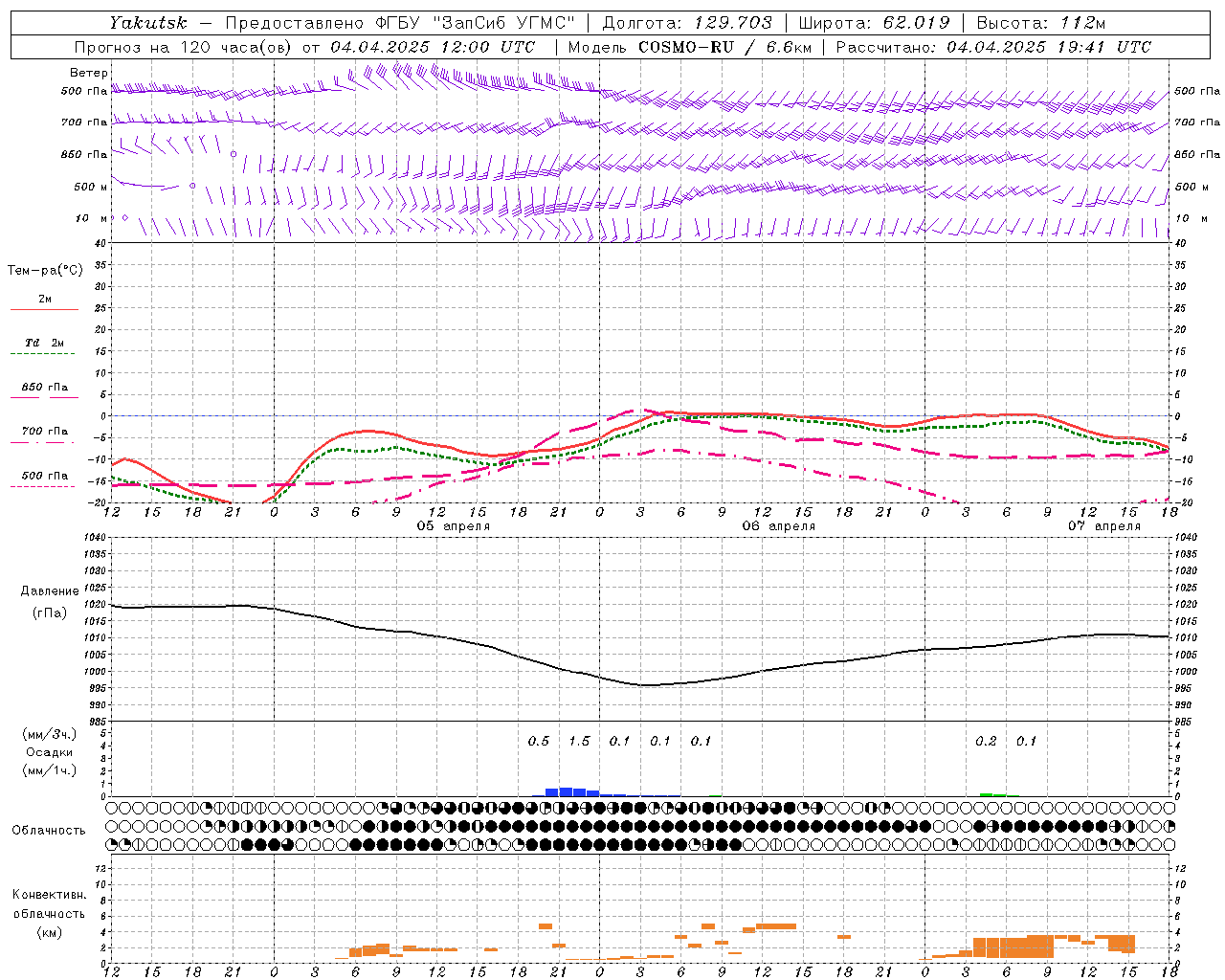Image resolution: width=1225 pixels, height=980 pixels.
Task: Click the '(км)' unit under convective cloud label
Action: click(49, 932)
